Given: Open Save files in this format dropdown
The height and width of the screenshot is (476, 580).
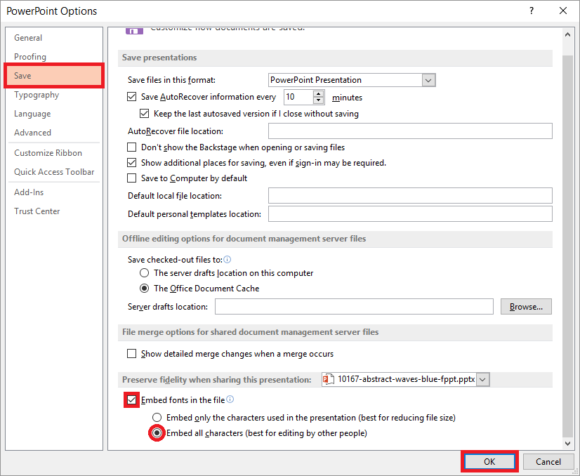Looking at the screenshot, I should coord(429,80).
